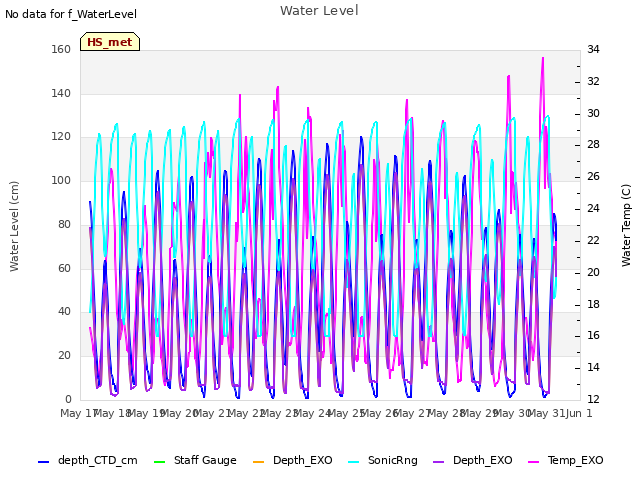
Task: Toggle the Temp_EXO legend entry
Action: 565,460
